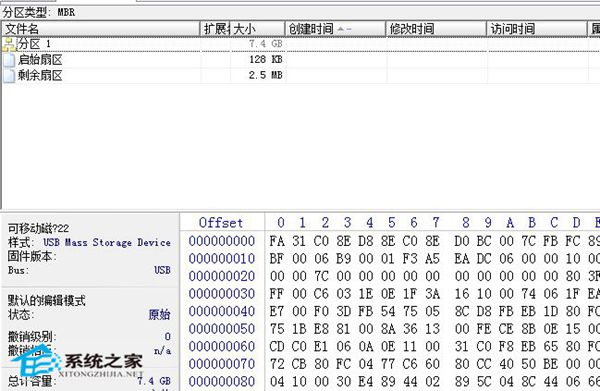600x391 pixels.
Task: Select the 启始扇区 entry
Action: point(40,60)
